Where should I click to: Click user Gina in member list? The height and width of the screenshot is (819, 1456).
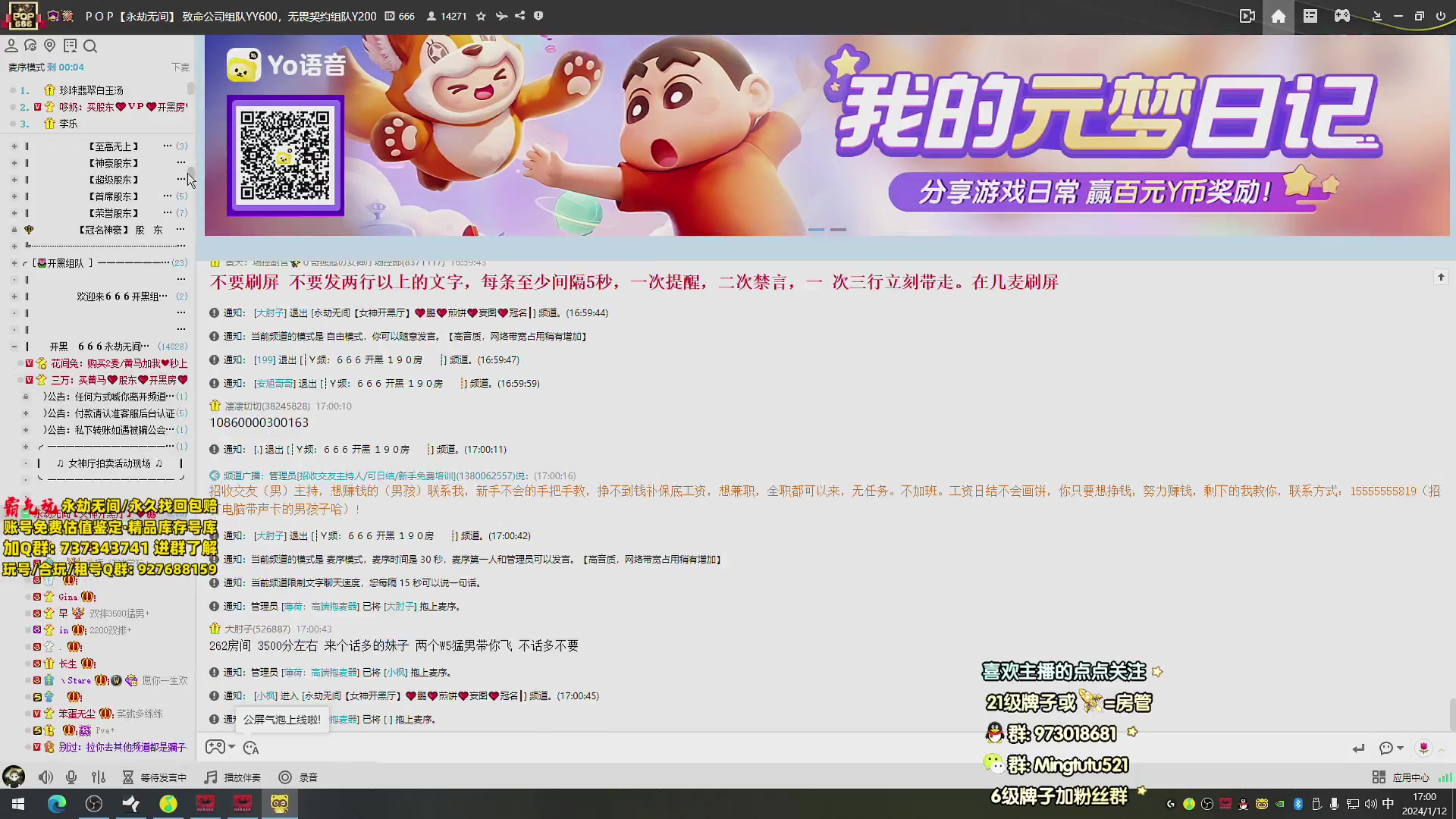68,597
